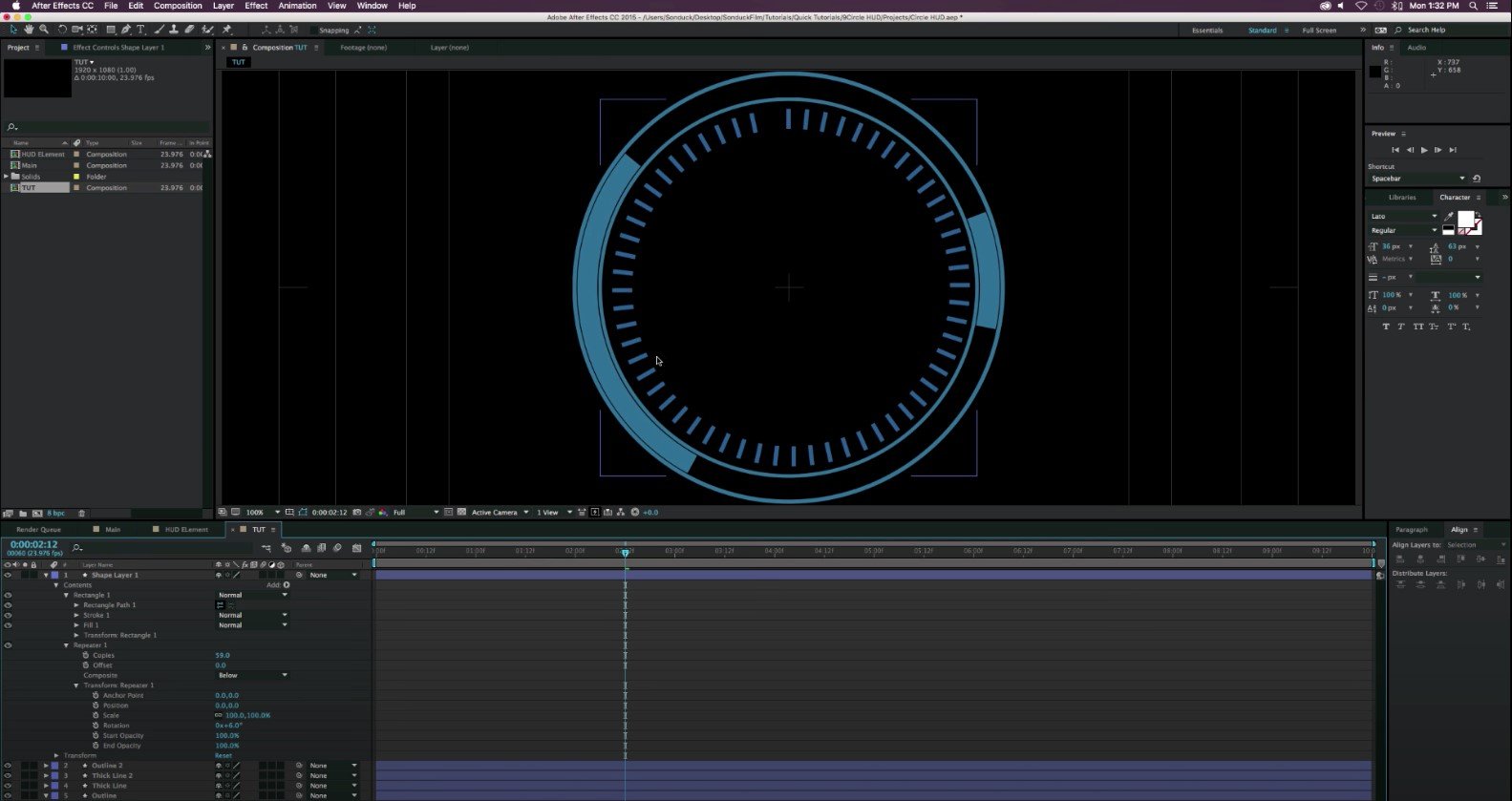
Task: Expand the Stroke 1 properties
Action: (76, 615)
